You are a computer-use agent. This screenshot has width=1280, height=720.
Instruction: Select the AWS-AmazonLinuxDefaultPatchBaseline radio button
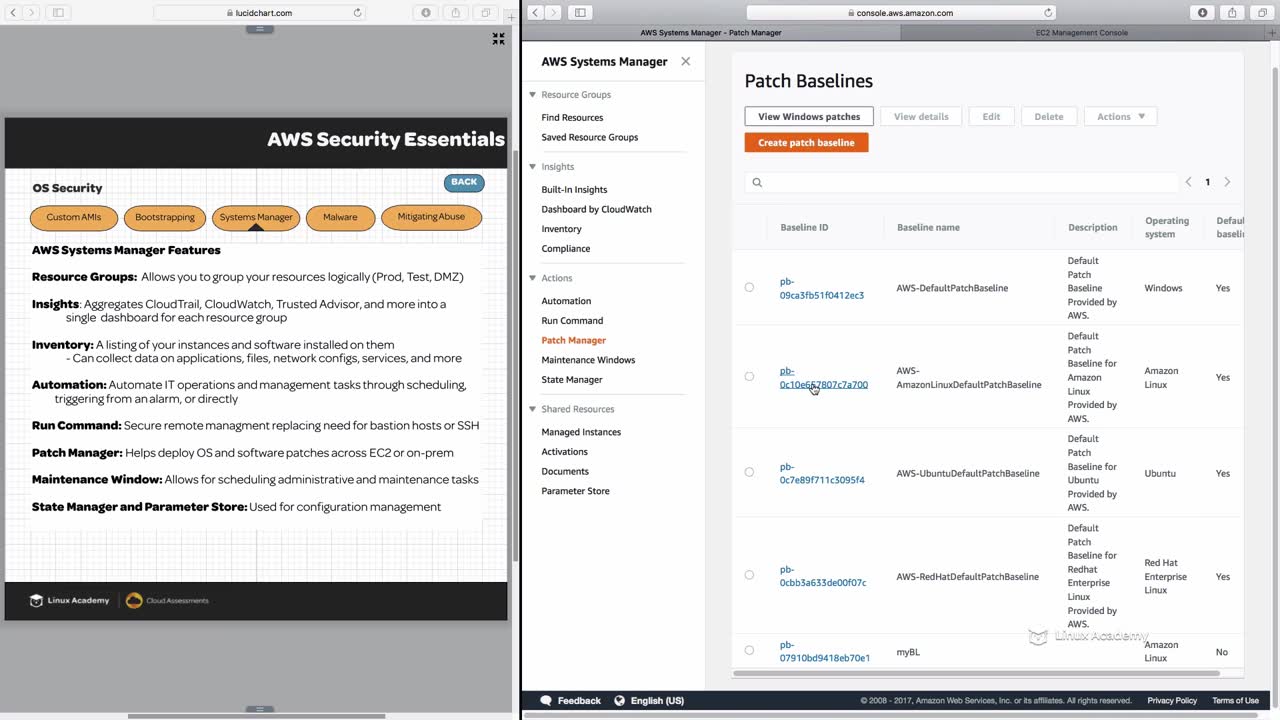pyautogui.click(x=749, y=377)
